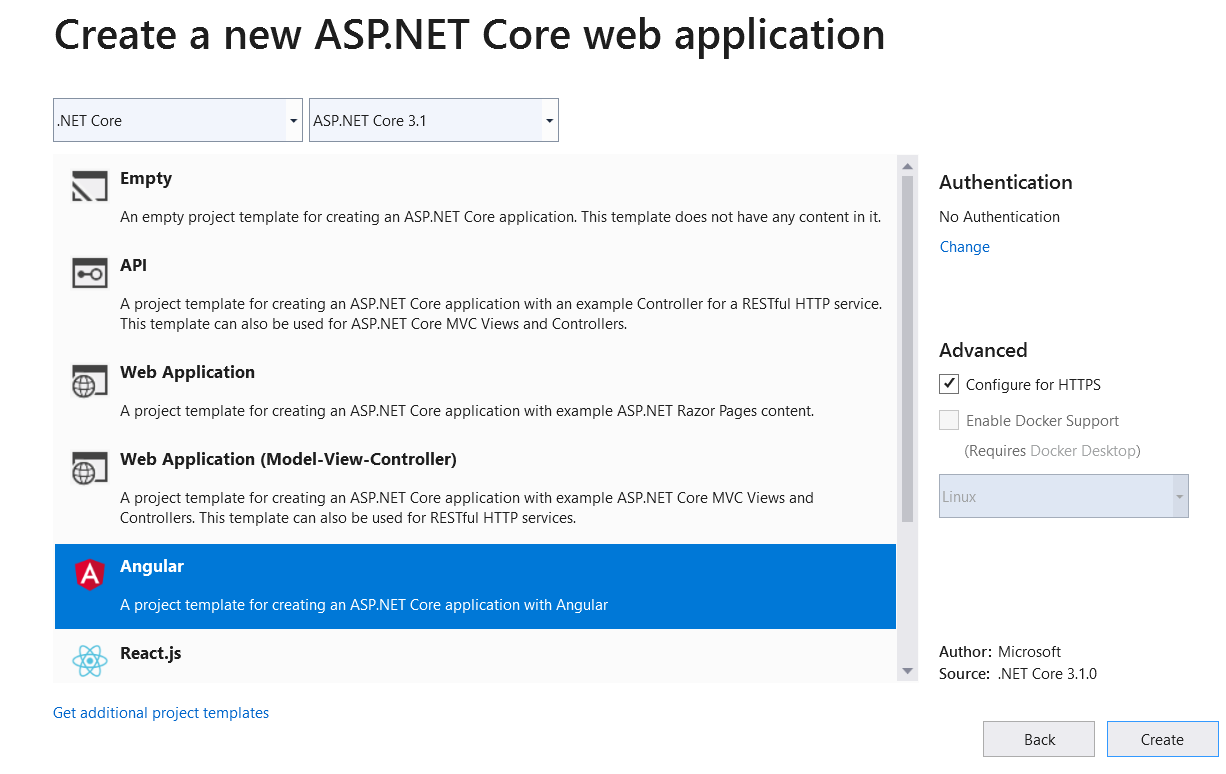Open Get additional project templates link
1226x774 pixels.
point(161,713)
